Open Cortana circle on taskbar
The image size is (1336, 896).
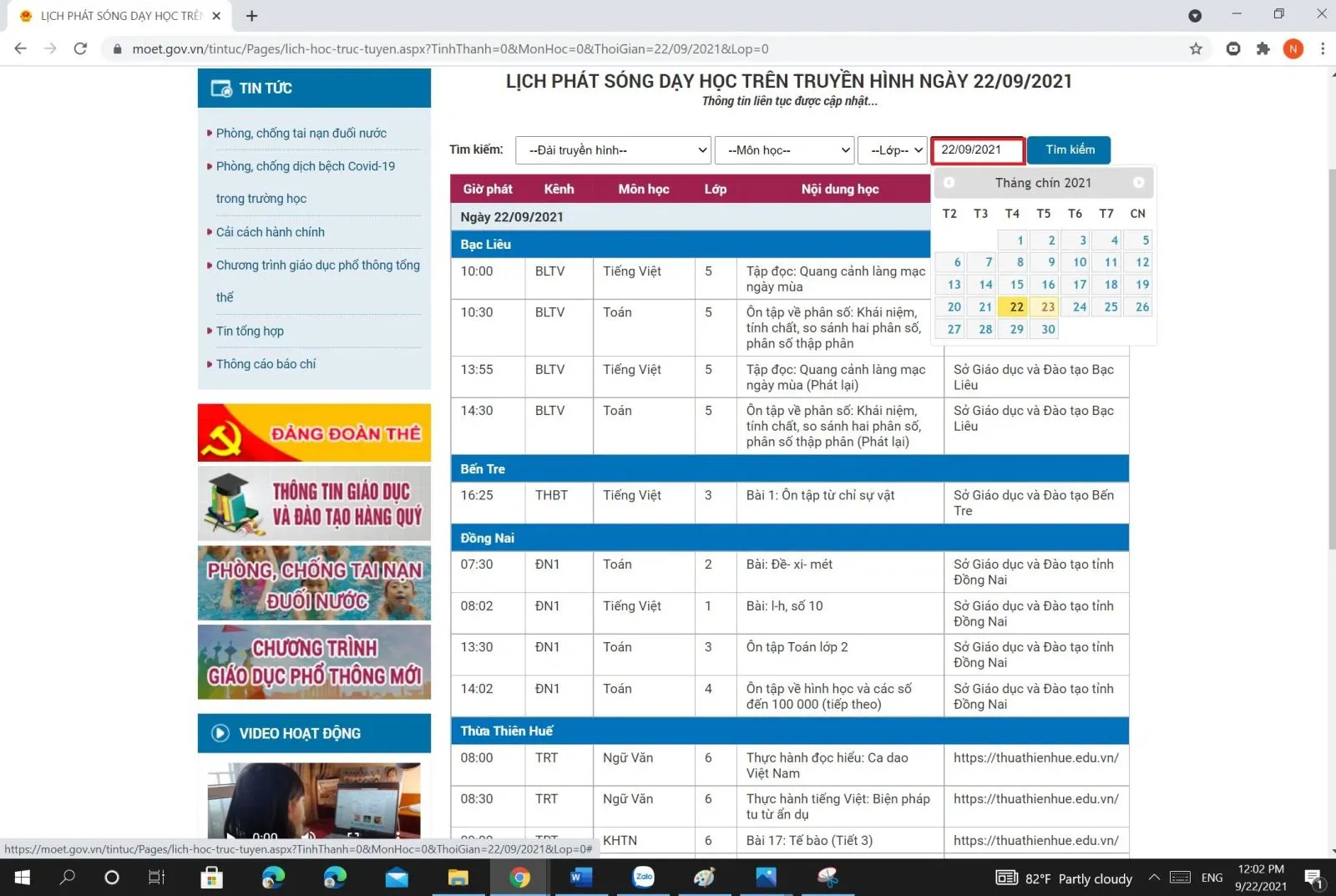coord(111,878)
